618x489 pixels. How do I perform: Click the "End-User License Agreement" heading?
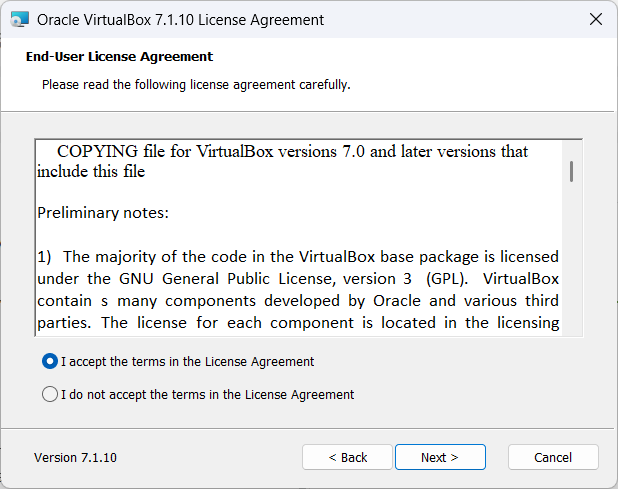click(119, 57)
